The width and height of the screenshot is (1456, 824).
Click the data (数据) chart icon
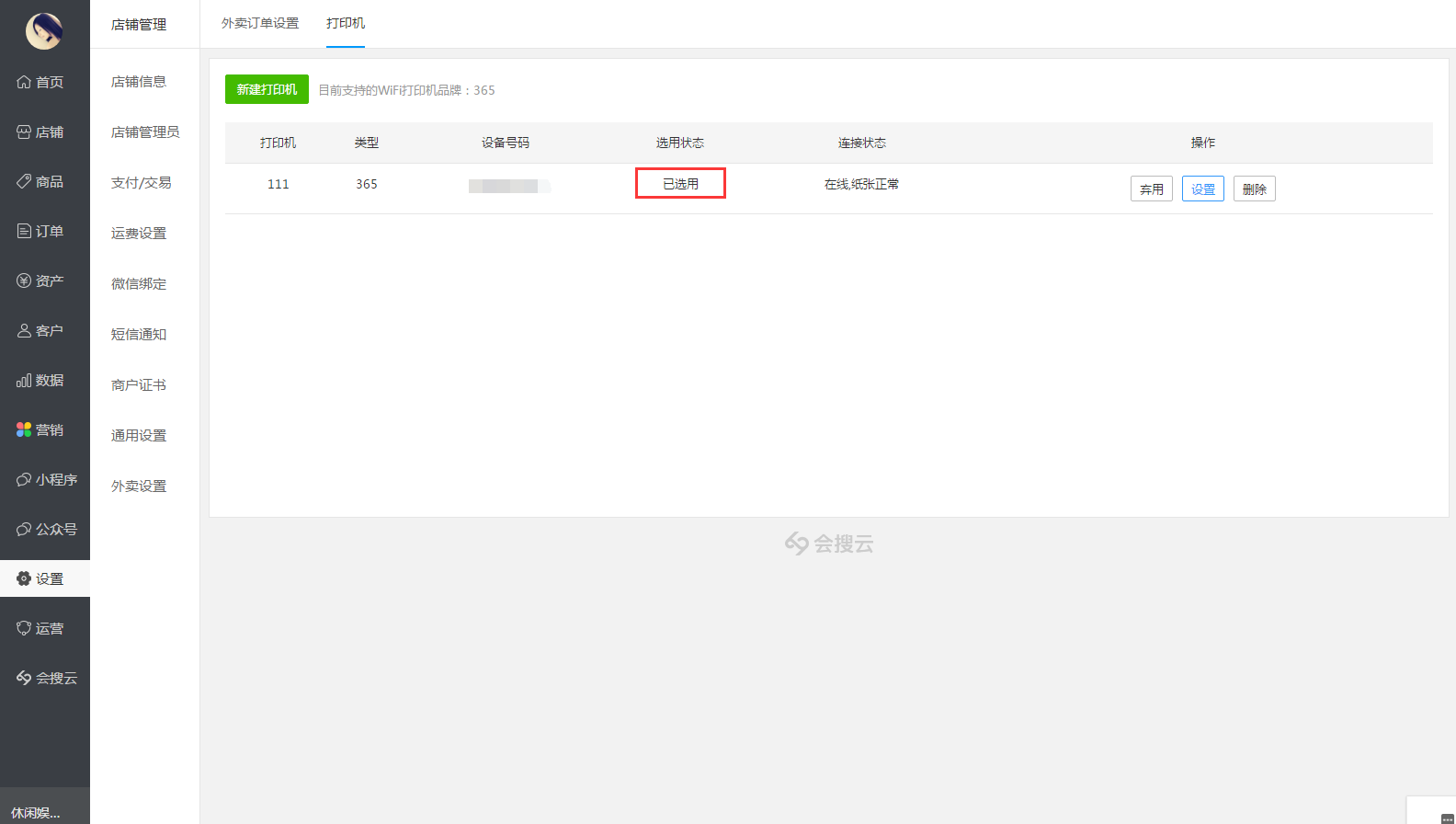click(24, 380)
